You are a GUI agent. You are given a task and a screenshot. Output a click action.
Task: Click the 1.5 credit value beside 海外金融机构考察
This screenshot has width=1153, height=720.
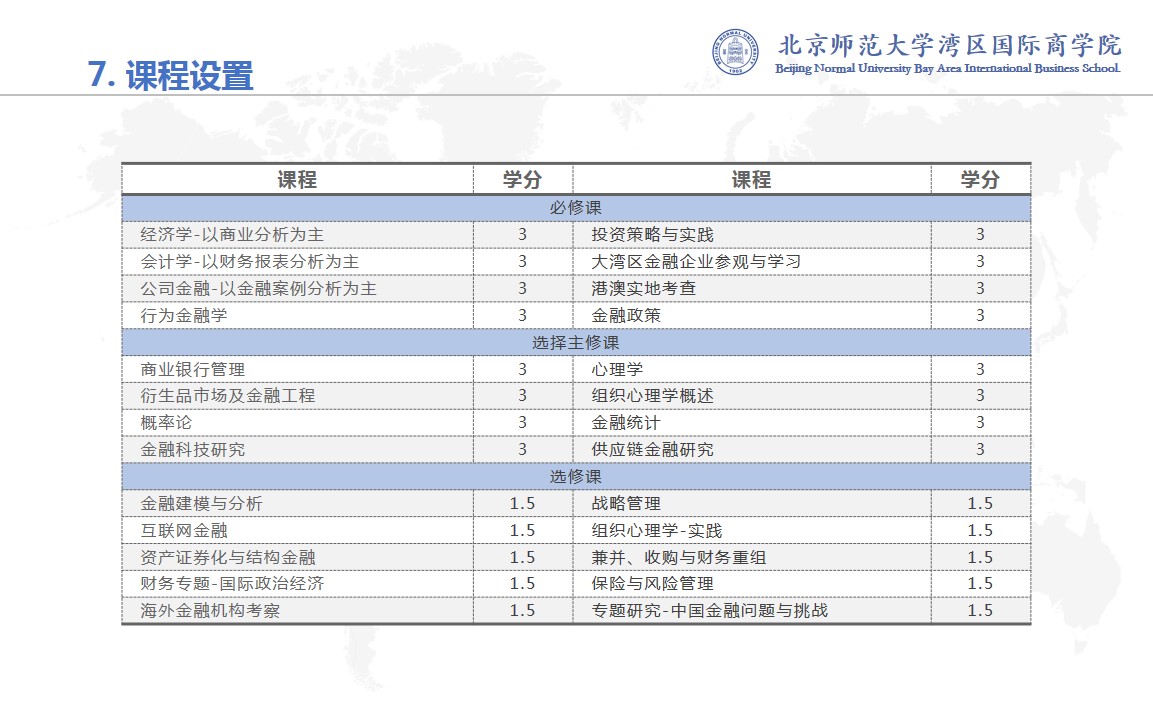click(x=522, y=610)
